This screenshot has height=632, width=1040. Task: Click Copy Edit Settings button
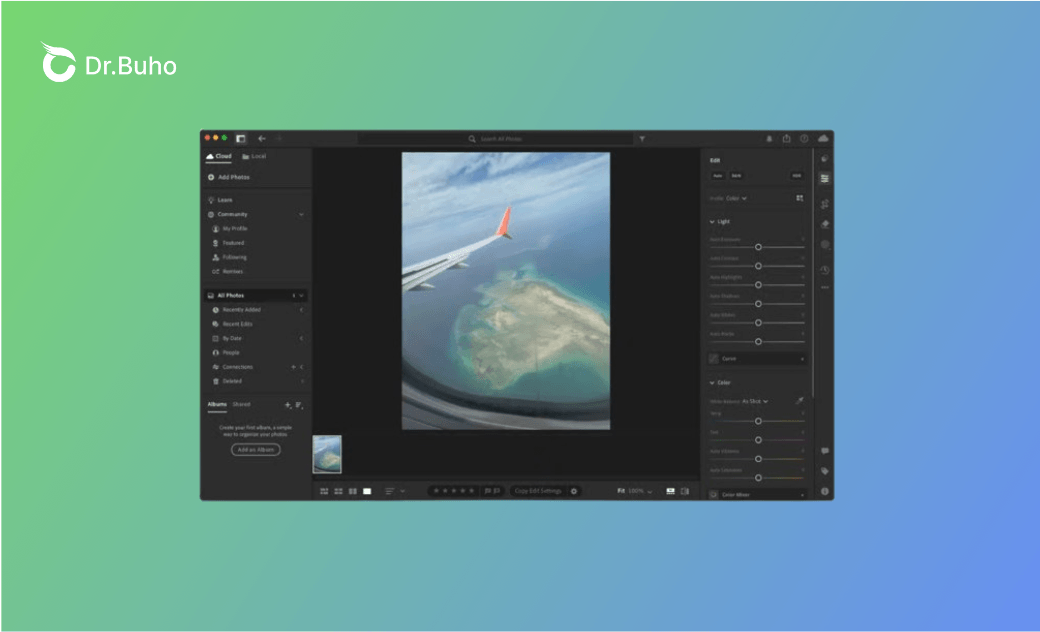[x=537, y=491]
